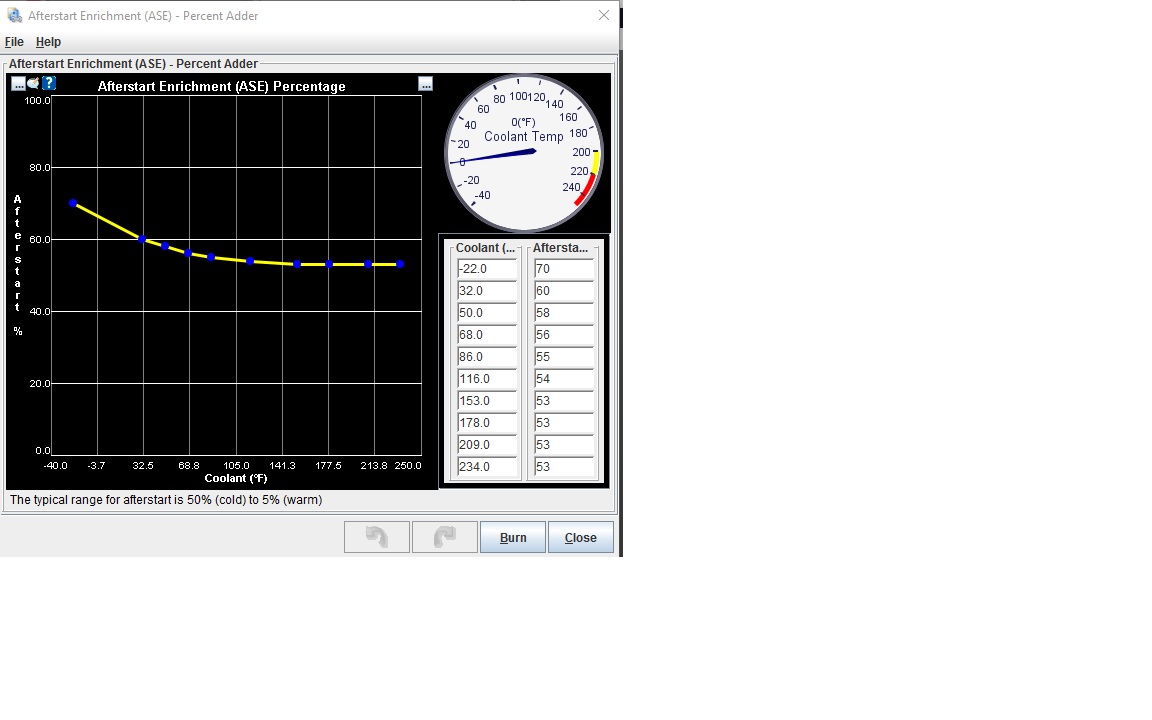Click the Aftersta... column header in the table
The image size is (1152, 720).
[x=561, y=248]
